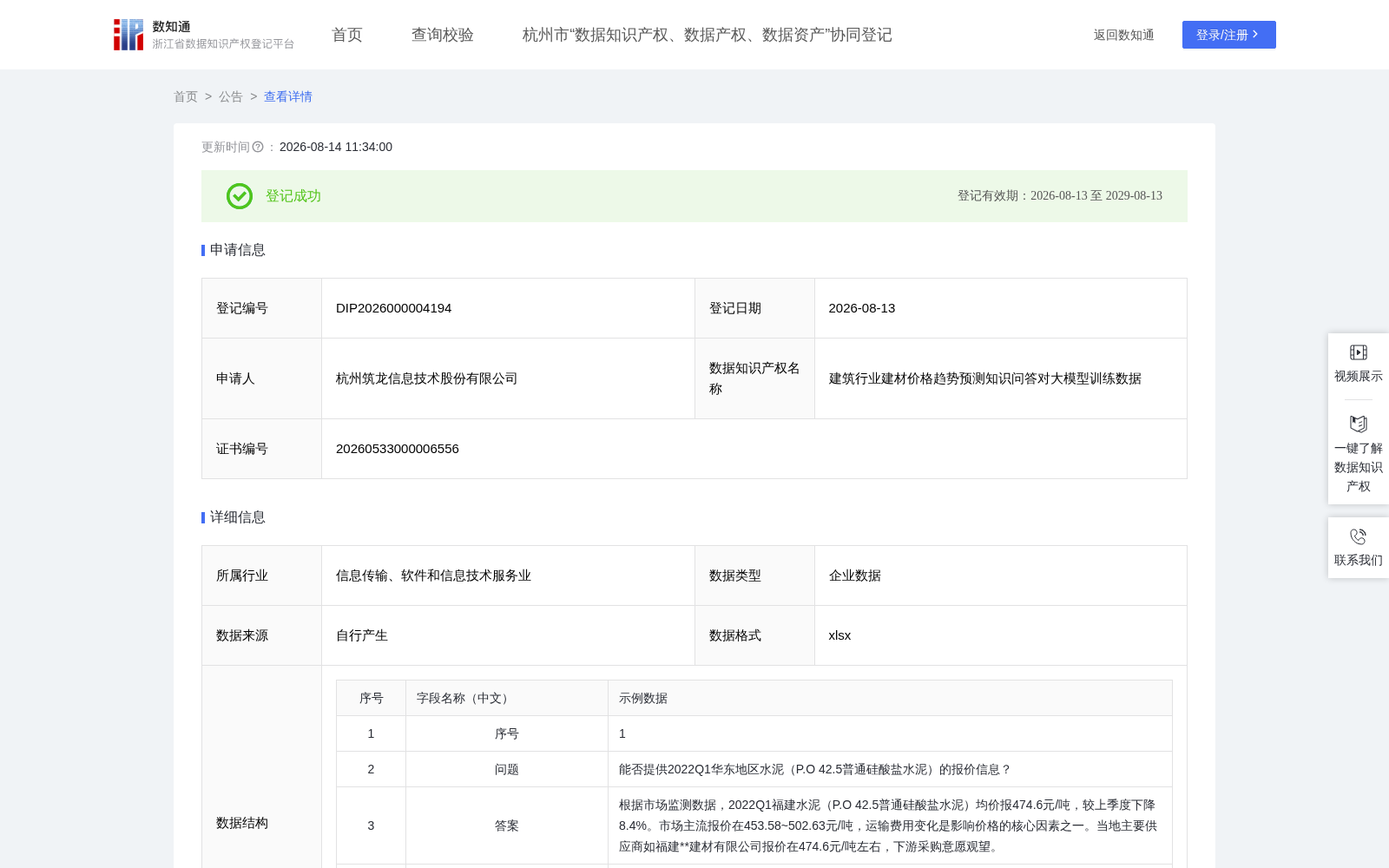The image size is (1389, 868).
Task: Click update time 2026-08-14 11:34:00
Action: tap(336, 147)
